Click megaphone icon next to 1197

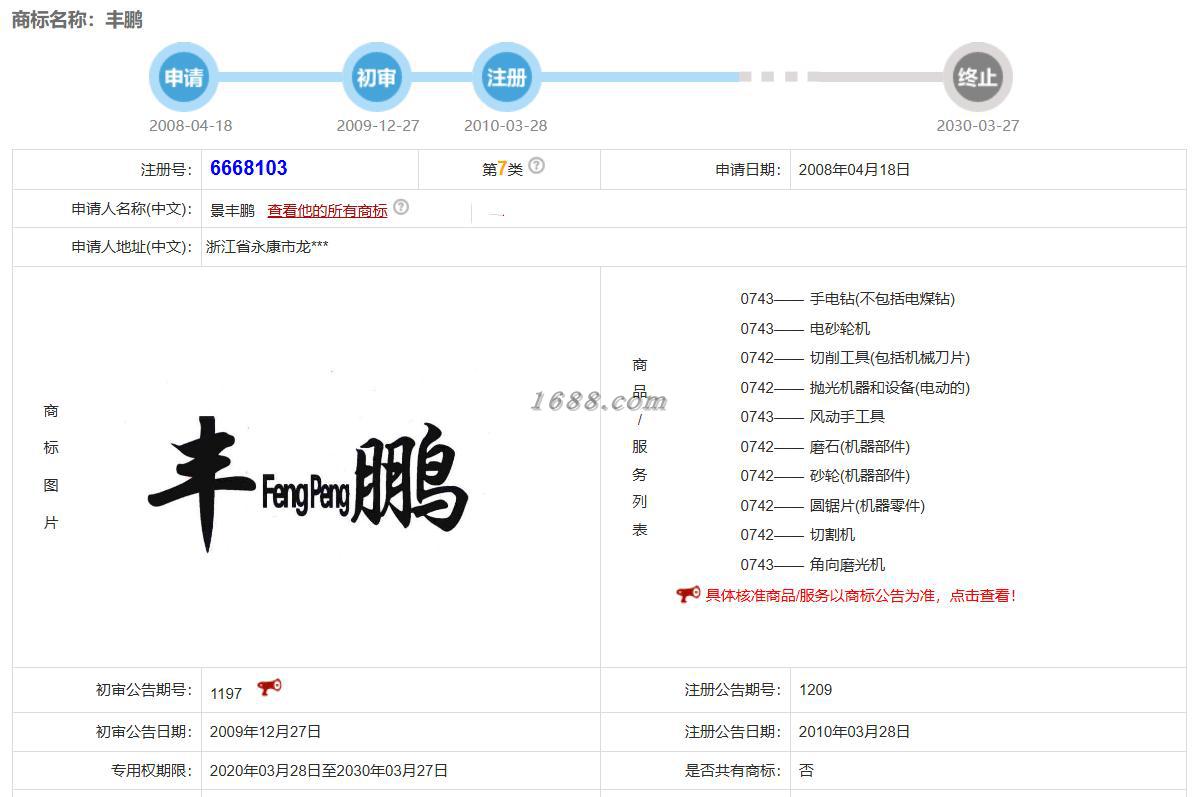269,688
